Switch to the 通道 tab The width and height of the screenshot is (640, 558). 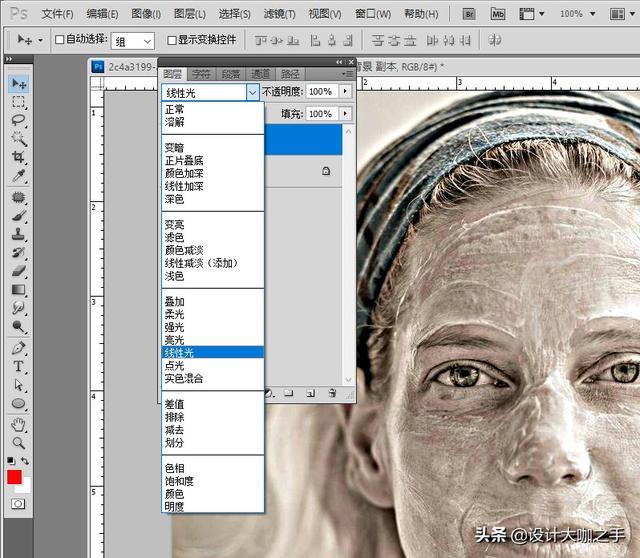pos(260,74)
